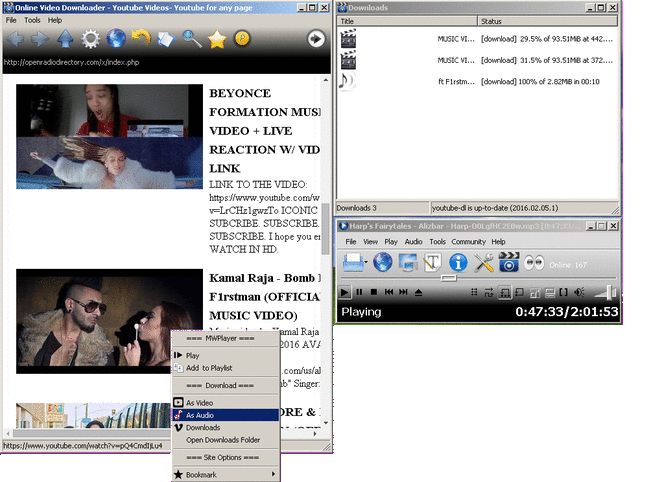Choose As Audio download option

point(225,415)
